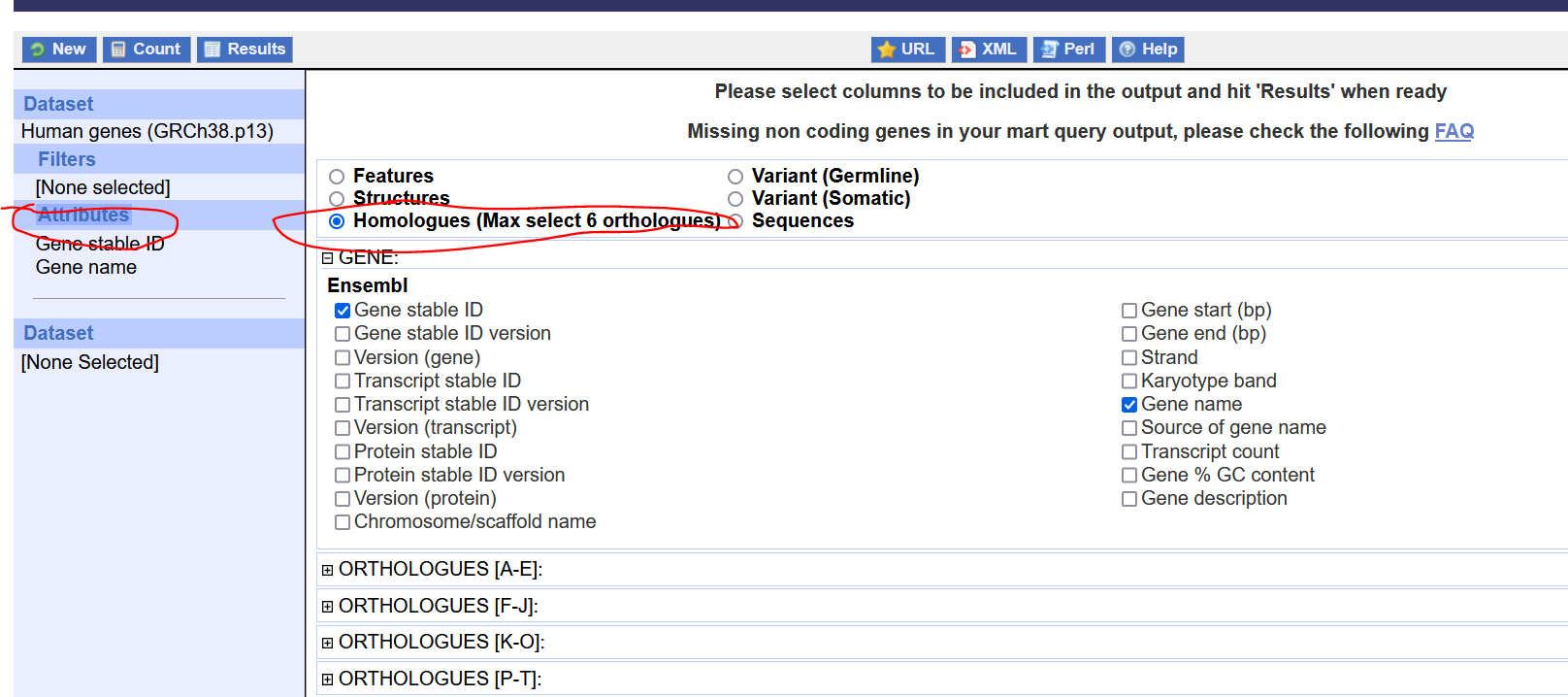
Task: Check the Gene description checkbox
Action: coord(1129,499)
